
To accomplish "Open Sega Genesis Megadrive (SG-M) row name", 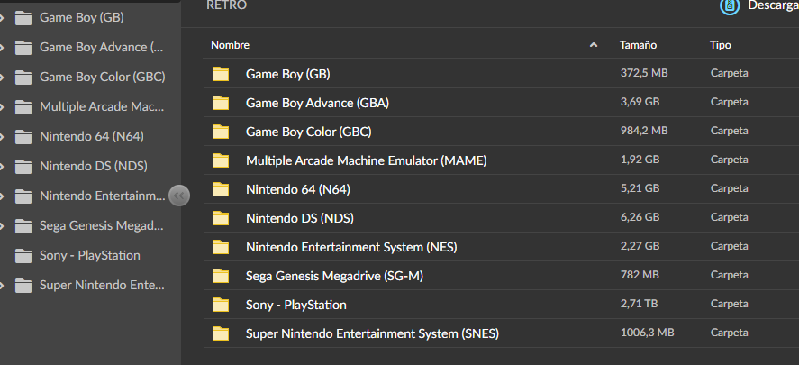I will pos(335,276).
